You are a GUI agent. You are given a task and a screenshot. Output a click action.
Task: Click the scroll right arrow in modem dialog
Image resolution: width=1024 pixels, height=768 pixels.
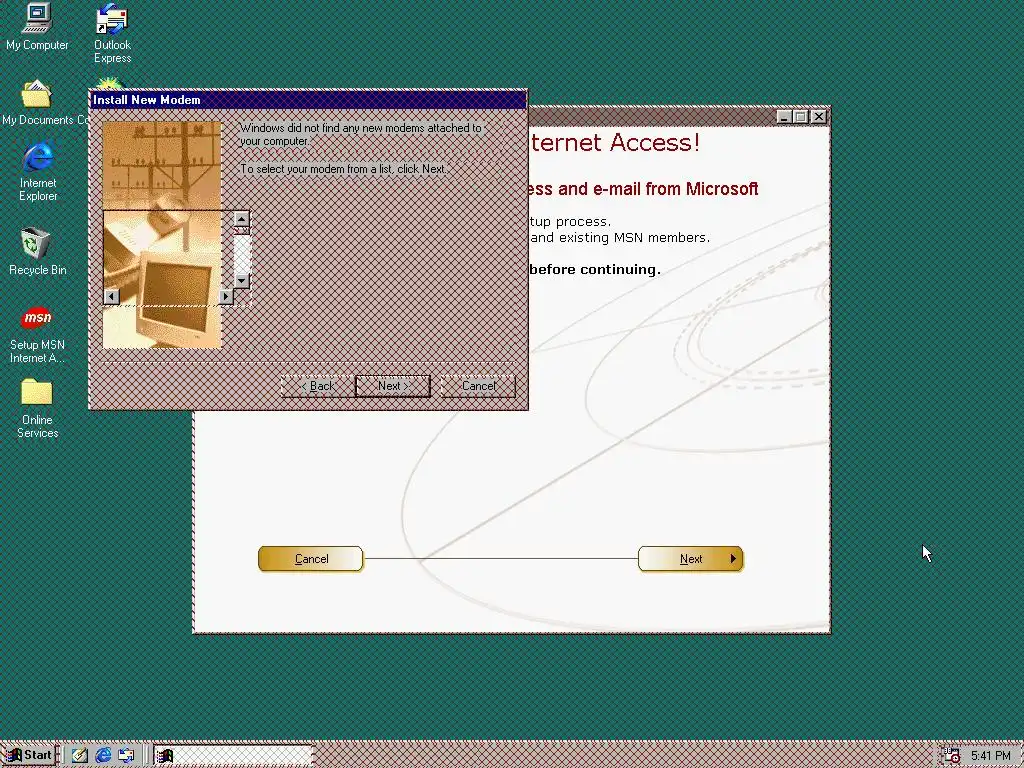226,296
